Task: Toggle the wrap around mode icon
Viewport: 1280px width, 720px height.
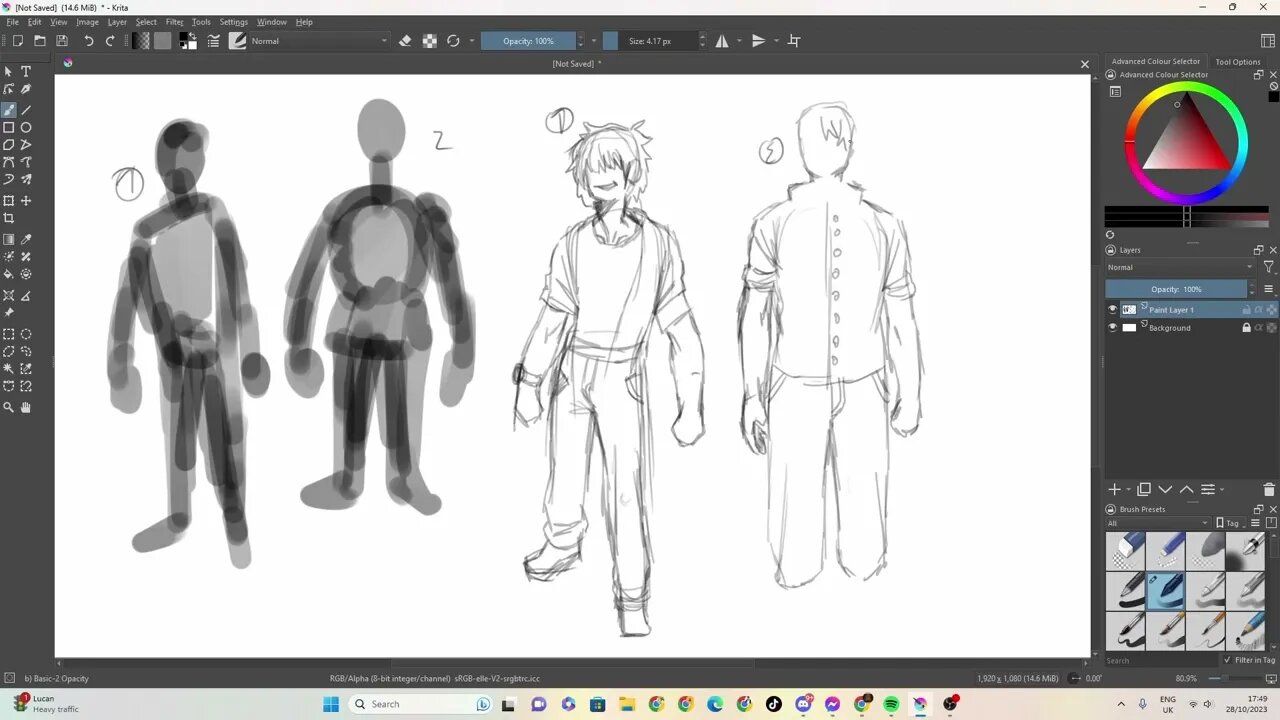Action: (x=794, y=41)
